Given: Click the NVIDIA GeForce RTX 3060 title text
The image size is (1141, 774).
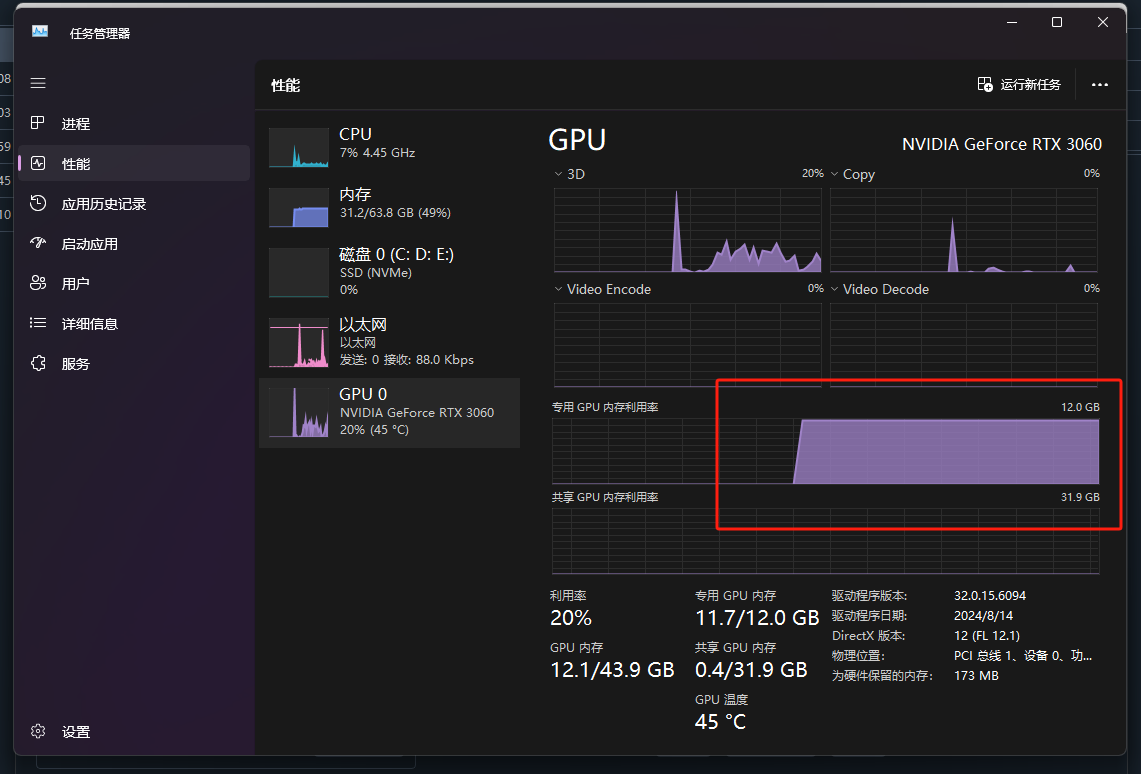Looking at the screenshot, I should [x=1002, y=144].
